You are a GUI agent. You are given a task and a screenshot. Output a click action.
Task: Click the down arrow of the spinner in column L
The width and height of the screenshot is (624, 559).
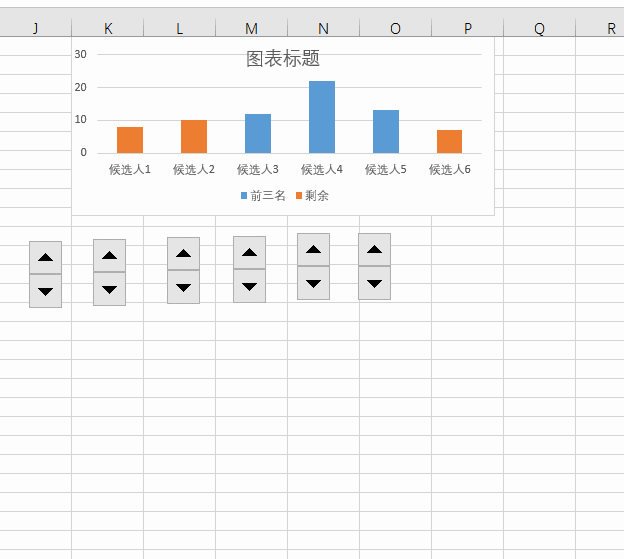183,287
